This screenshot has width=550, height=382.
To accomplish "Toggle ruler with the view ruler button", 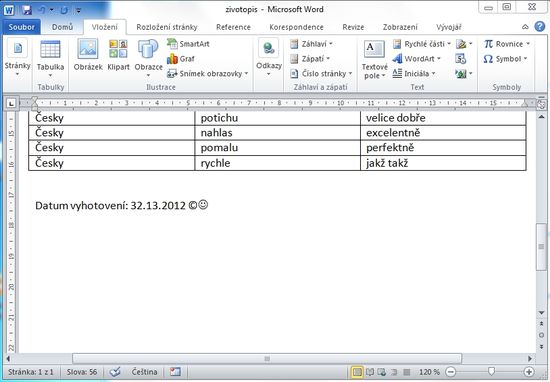I will point(541,105).
